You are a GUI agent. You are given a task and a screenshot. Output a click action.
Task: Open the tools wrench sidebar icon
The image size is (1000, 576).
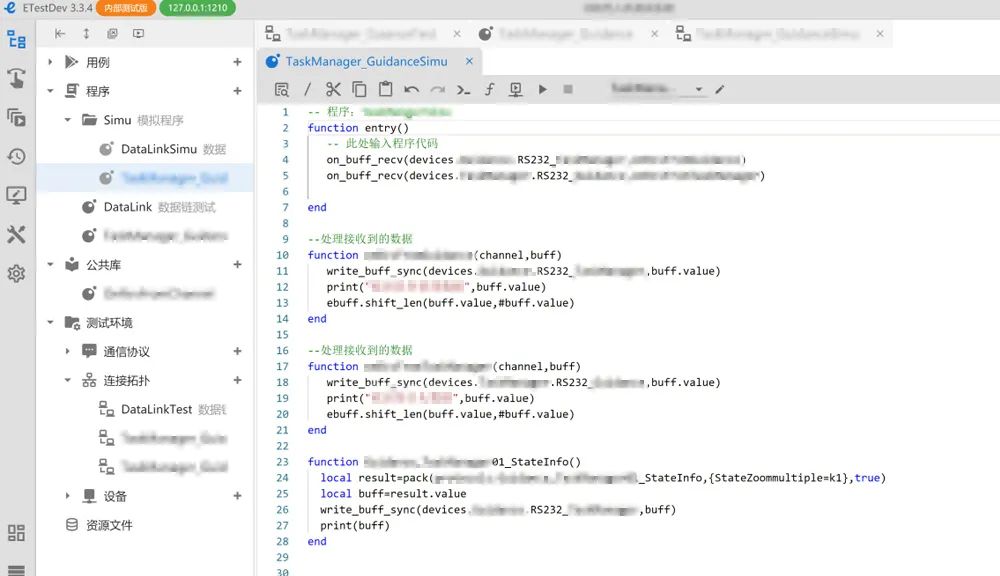[x=17, y=234]
